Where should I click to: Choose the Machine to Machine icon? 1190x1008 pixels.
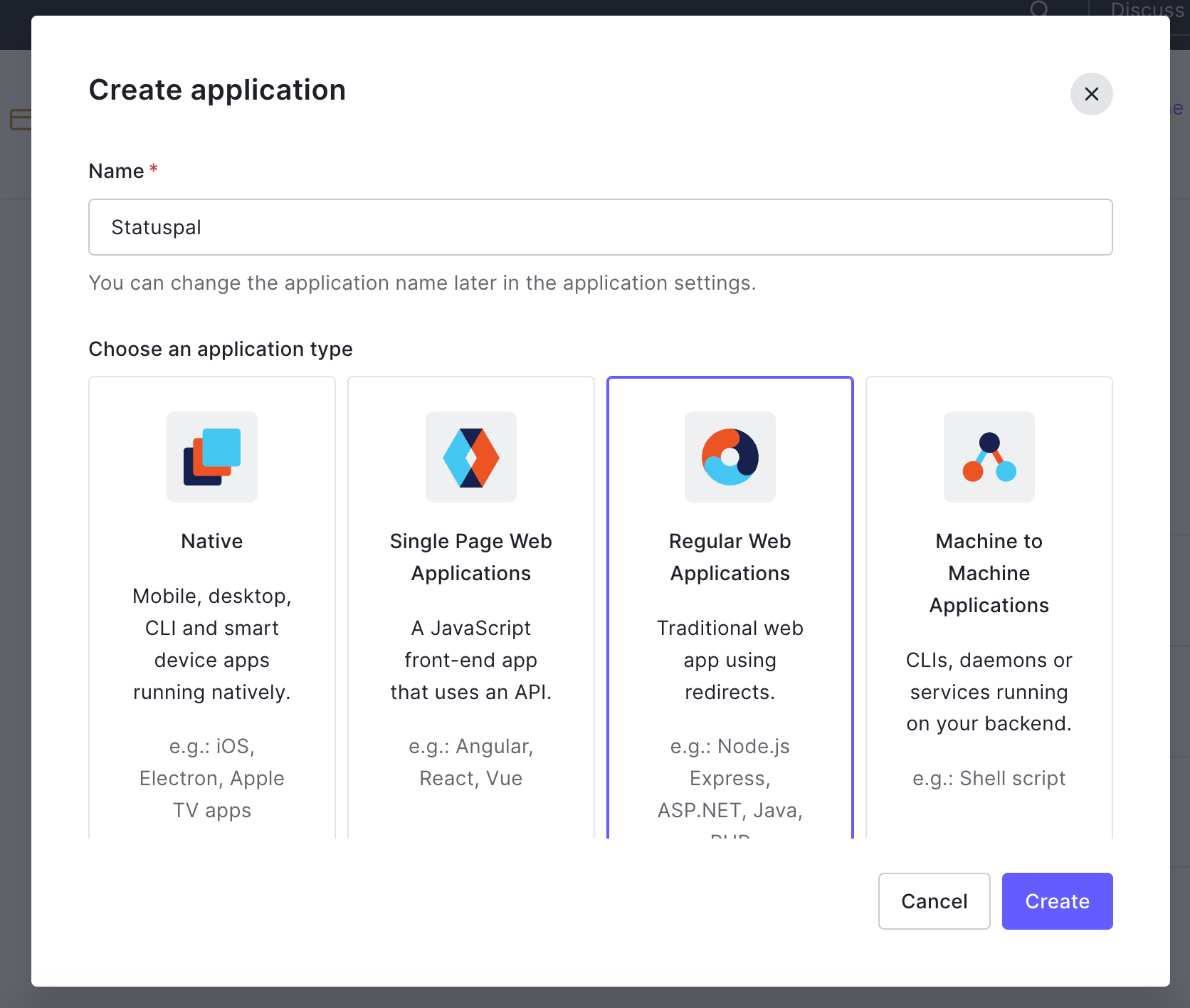click(989, 457)
